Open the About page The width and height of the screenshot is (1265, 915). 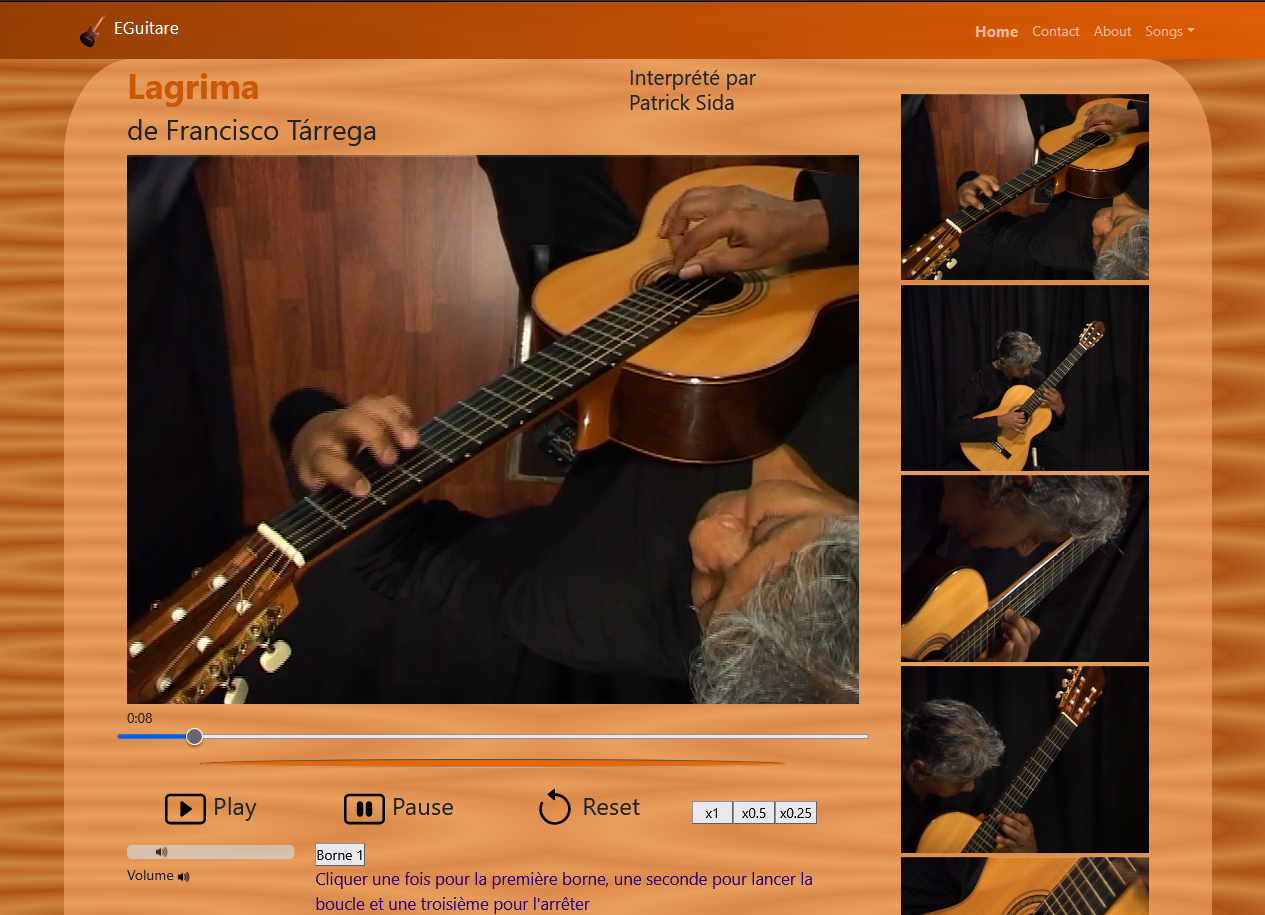pyautogui.click(x=1112, y=32)
